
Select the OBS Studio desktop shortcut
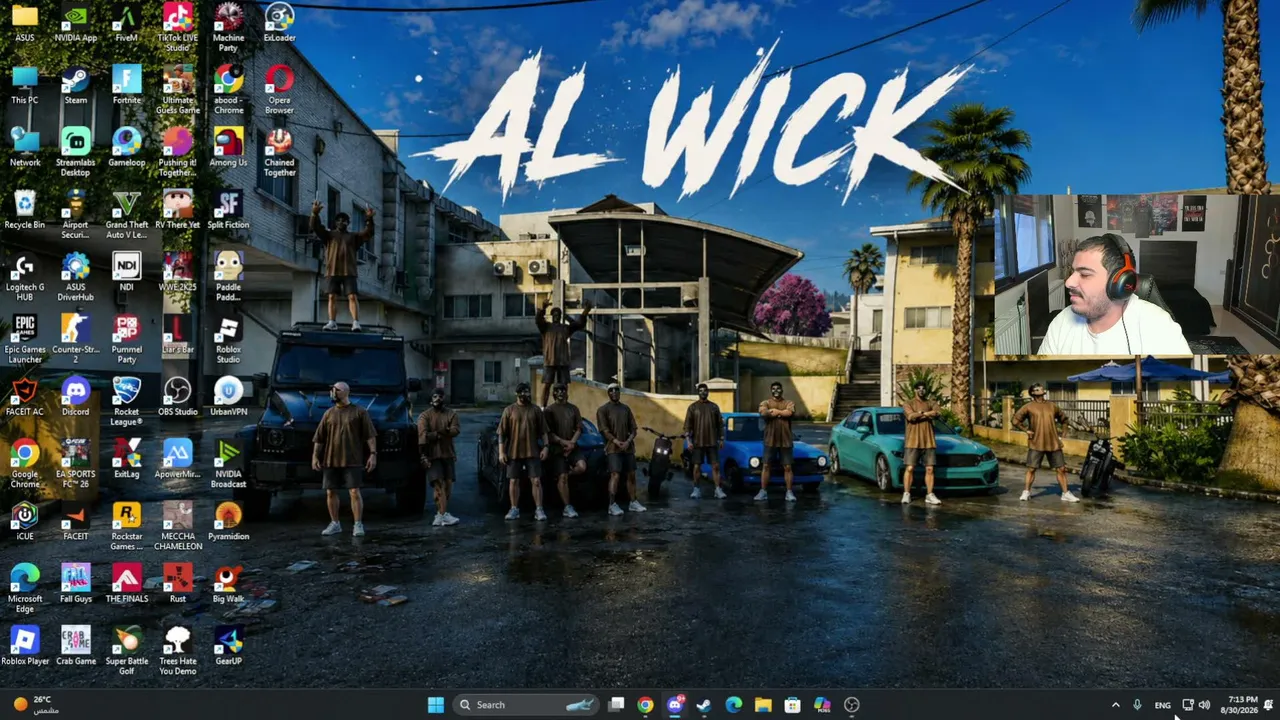click(178, 397)
